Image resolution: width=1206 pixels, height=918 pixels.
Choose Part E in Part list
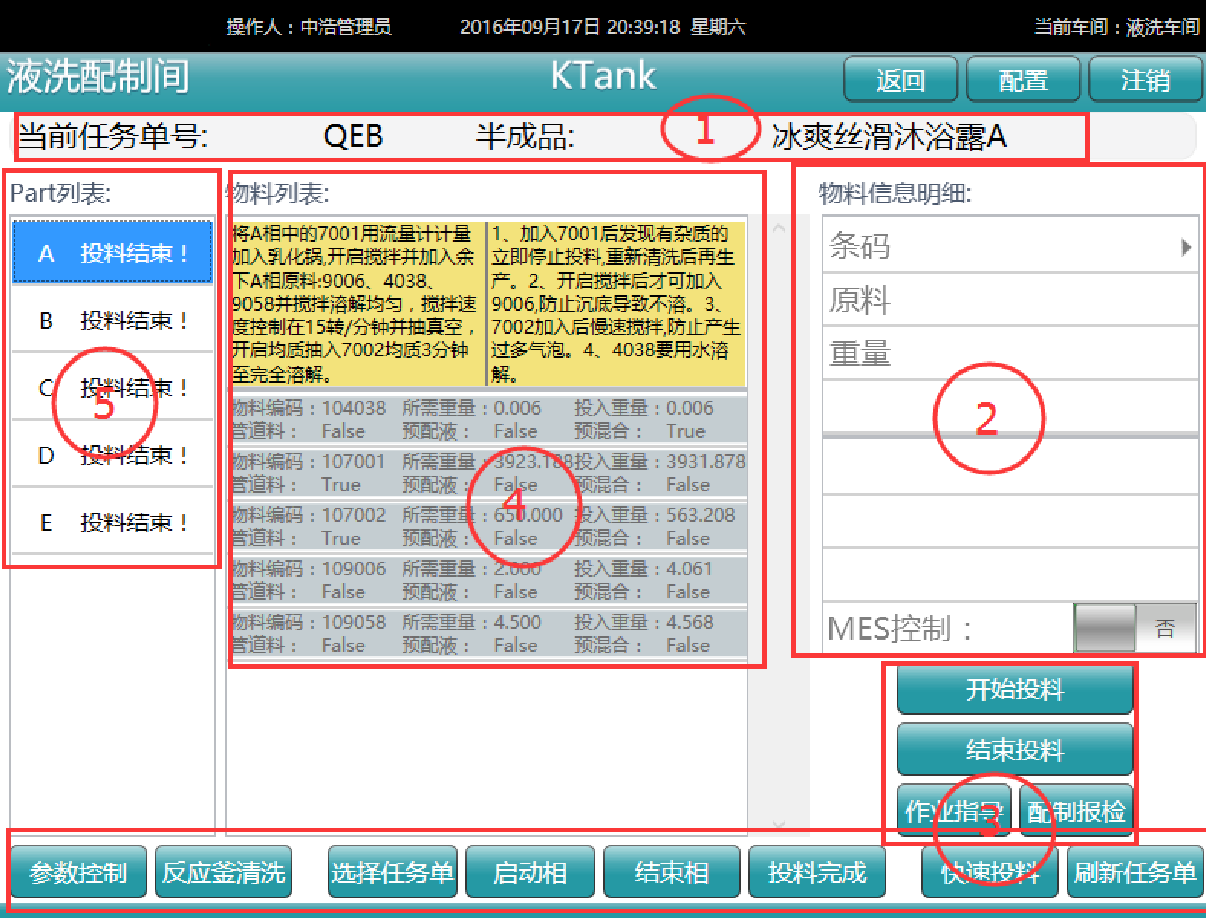click(x=112, y=522)
